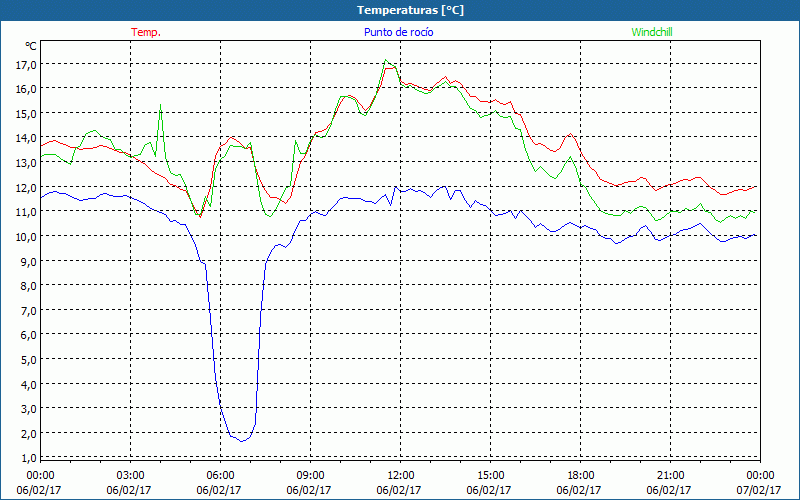Select the 10,0 y-axis value
Viewport: 800px width, 500px height.
[x=26, y=237]
